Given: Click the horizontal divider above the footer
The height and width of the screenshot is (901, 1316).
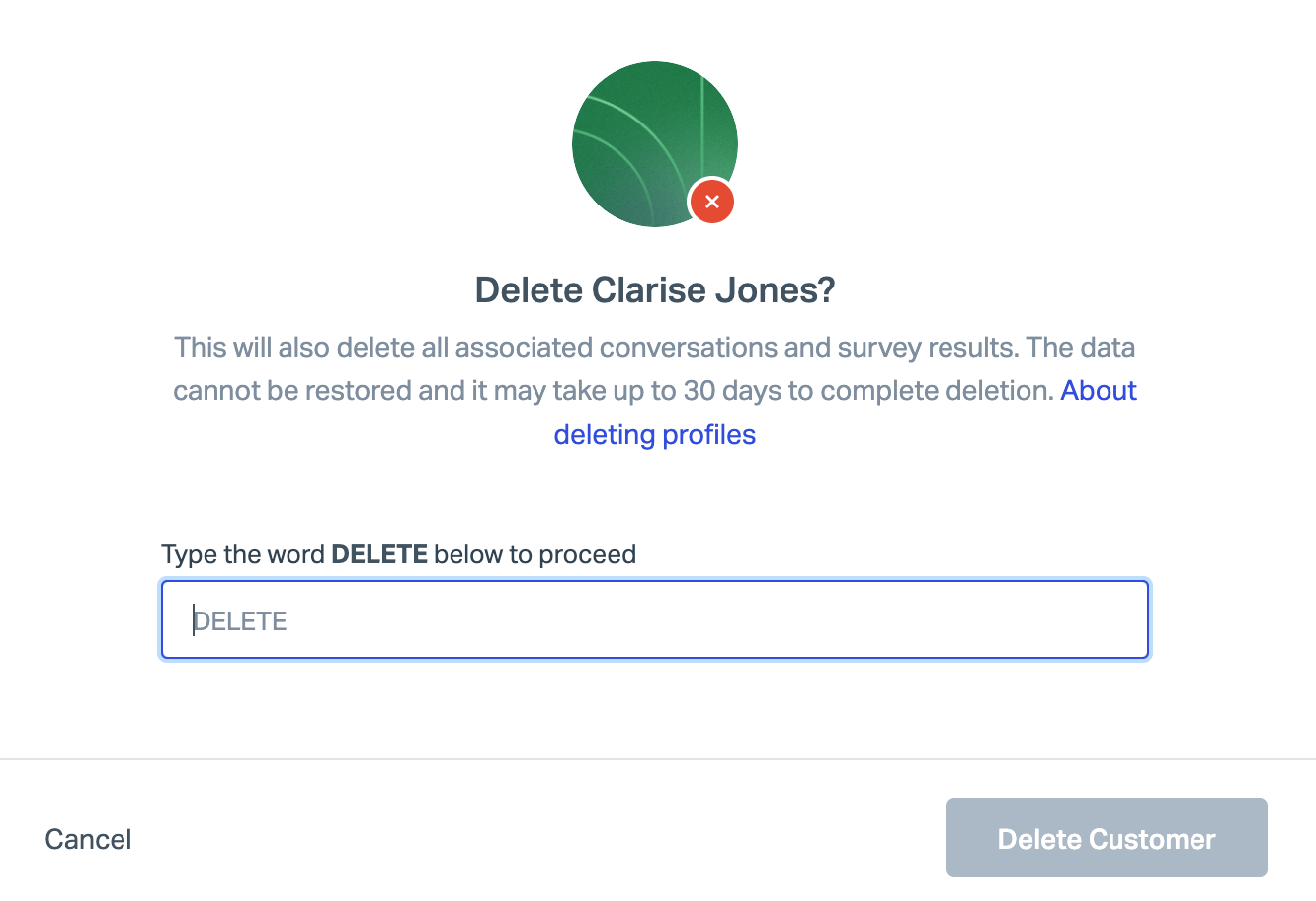Looking at the screenshot, I should tap(658, 759).
